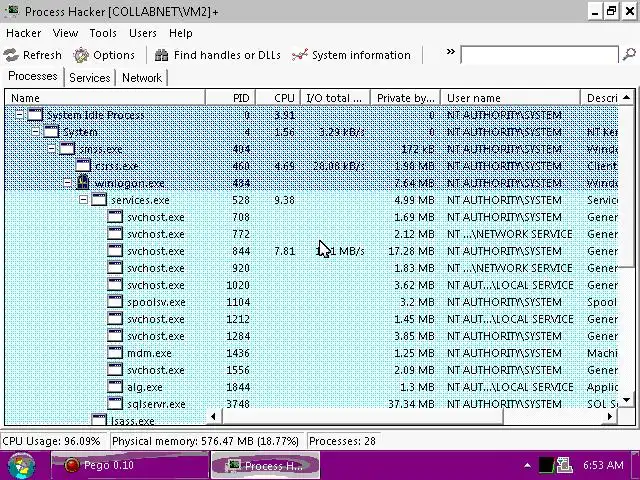Select the spoolsv.exe process icon
640x480 pixels.
115,302
